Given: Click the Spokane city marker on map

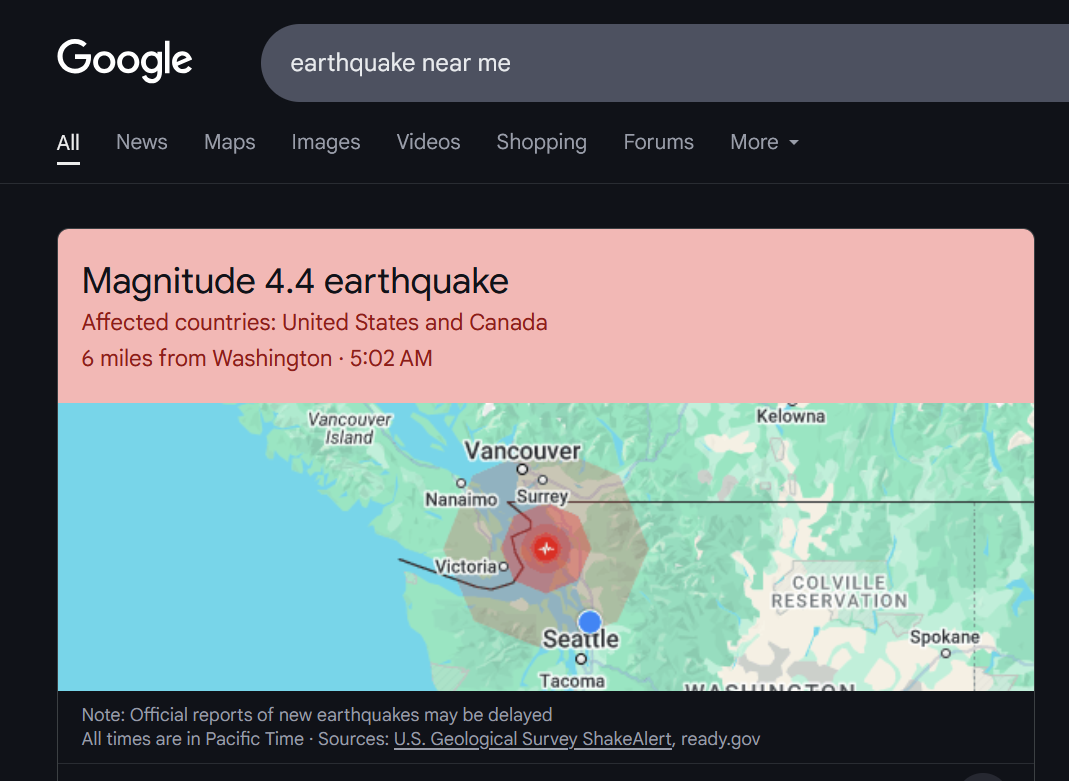Looking at the screenshot, I should tap(946, 653).
